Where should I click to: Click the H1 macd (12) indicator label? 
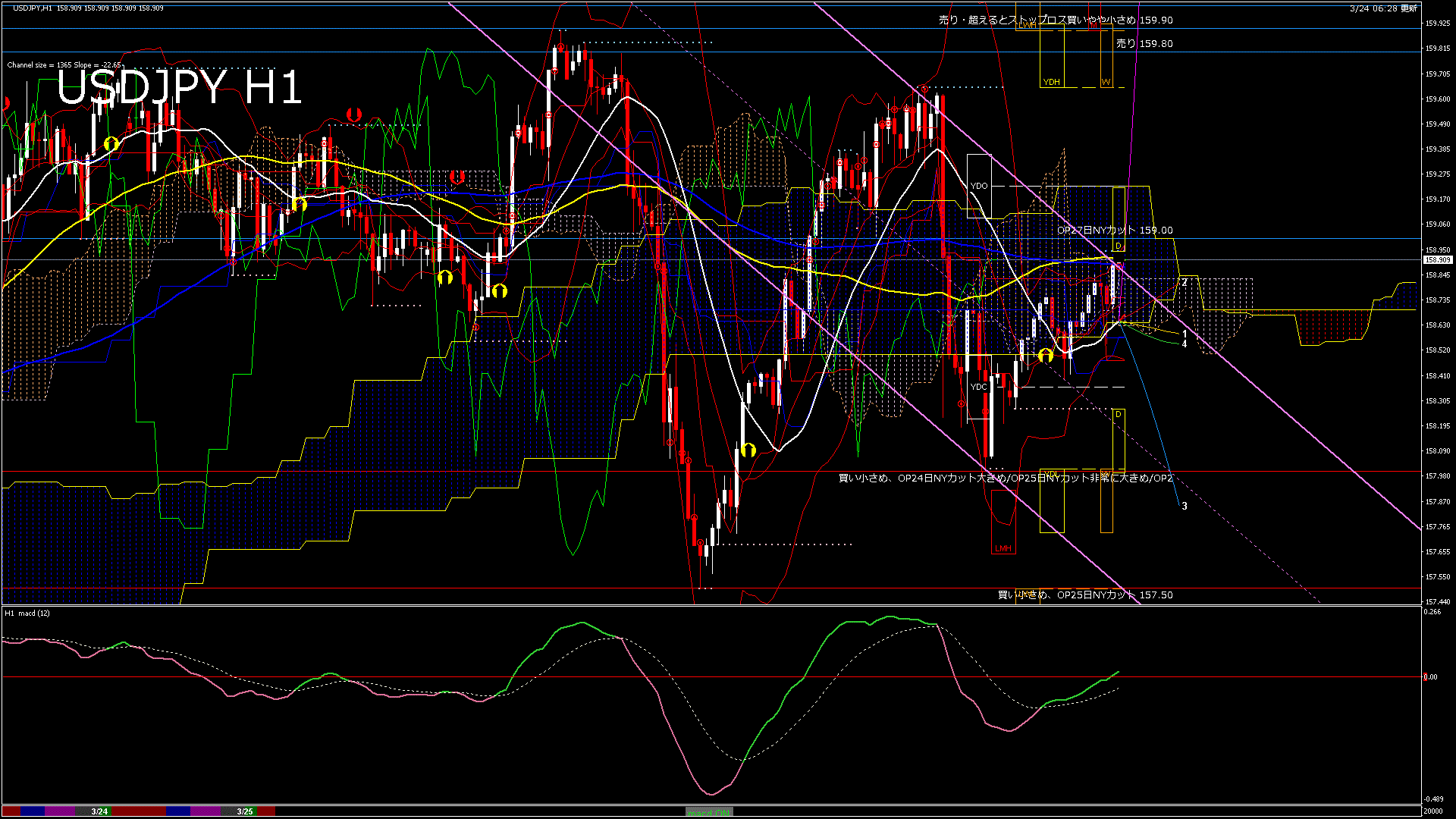(x=27, y=613)
